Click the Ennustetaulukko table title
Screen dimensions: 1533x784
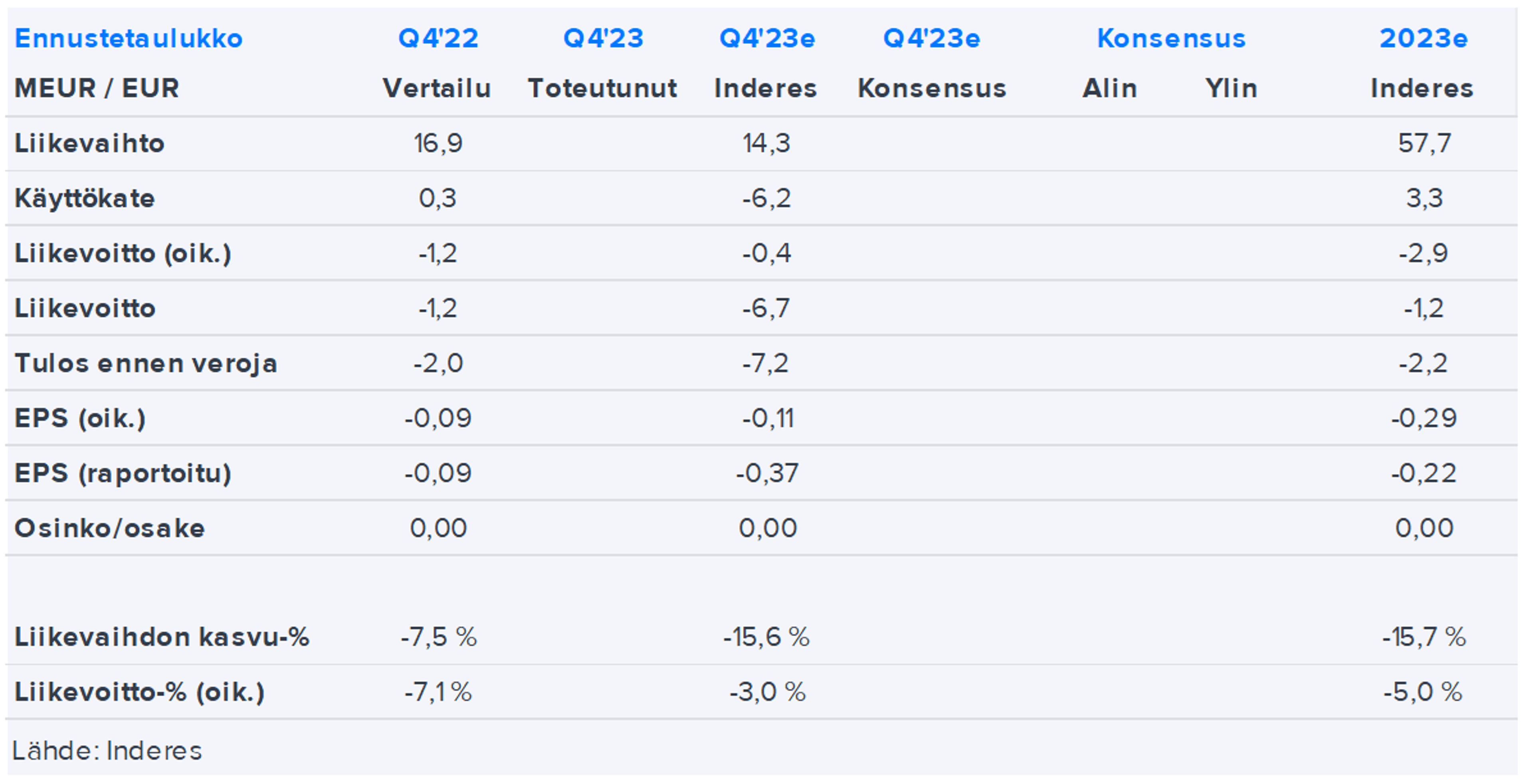click(x=128, y=39)
